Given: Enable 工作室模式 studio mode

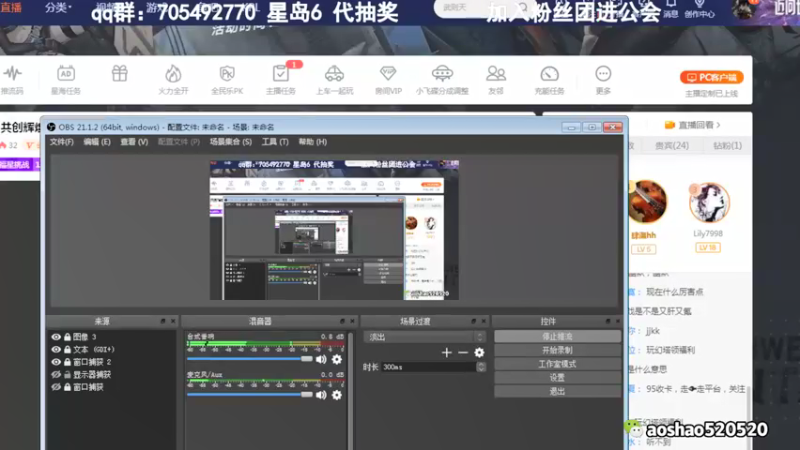Looking at the screenshot, I should (557, 364).
